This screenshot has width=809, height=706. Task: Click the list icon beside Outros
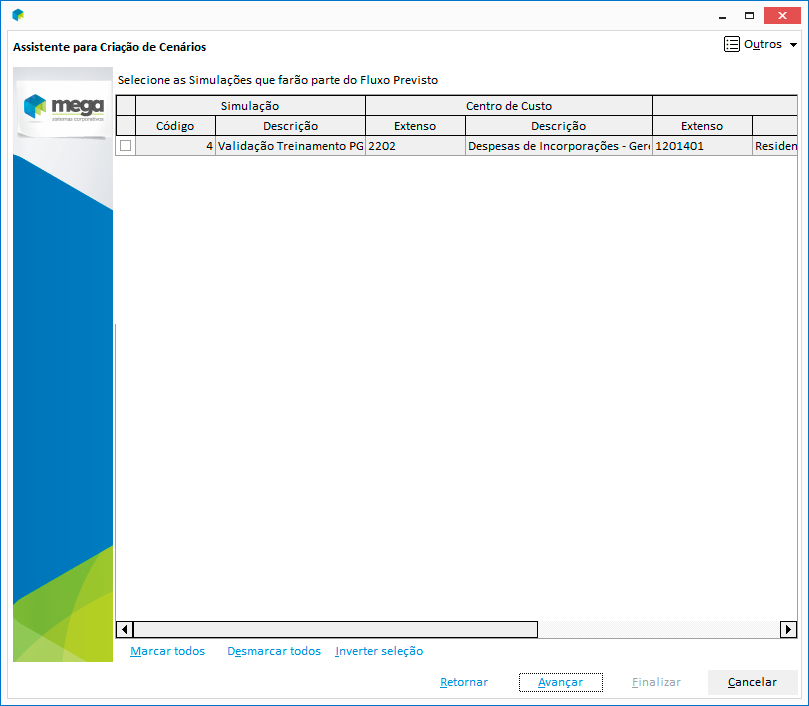click(732, 45)
